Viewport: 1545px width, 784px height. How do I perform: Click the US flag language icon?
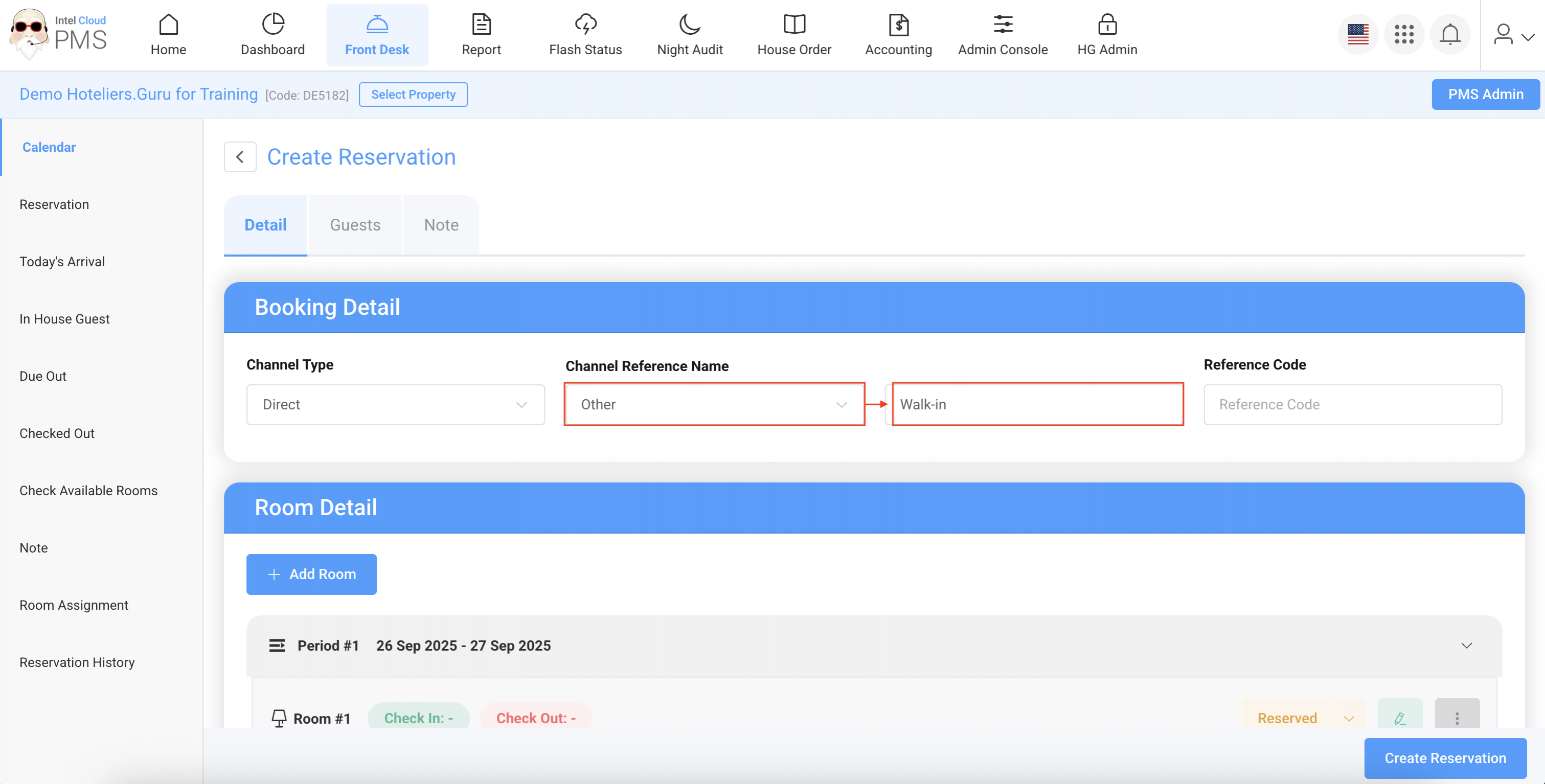click(1357, 34)
